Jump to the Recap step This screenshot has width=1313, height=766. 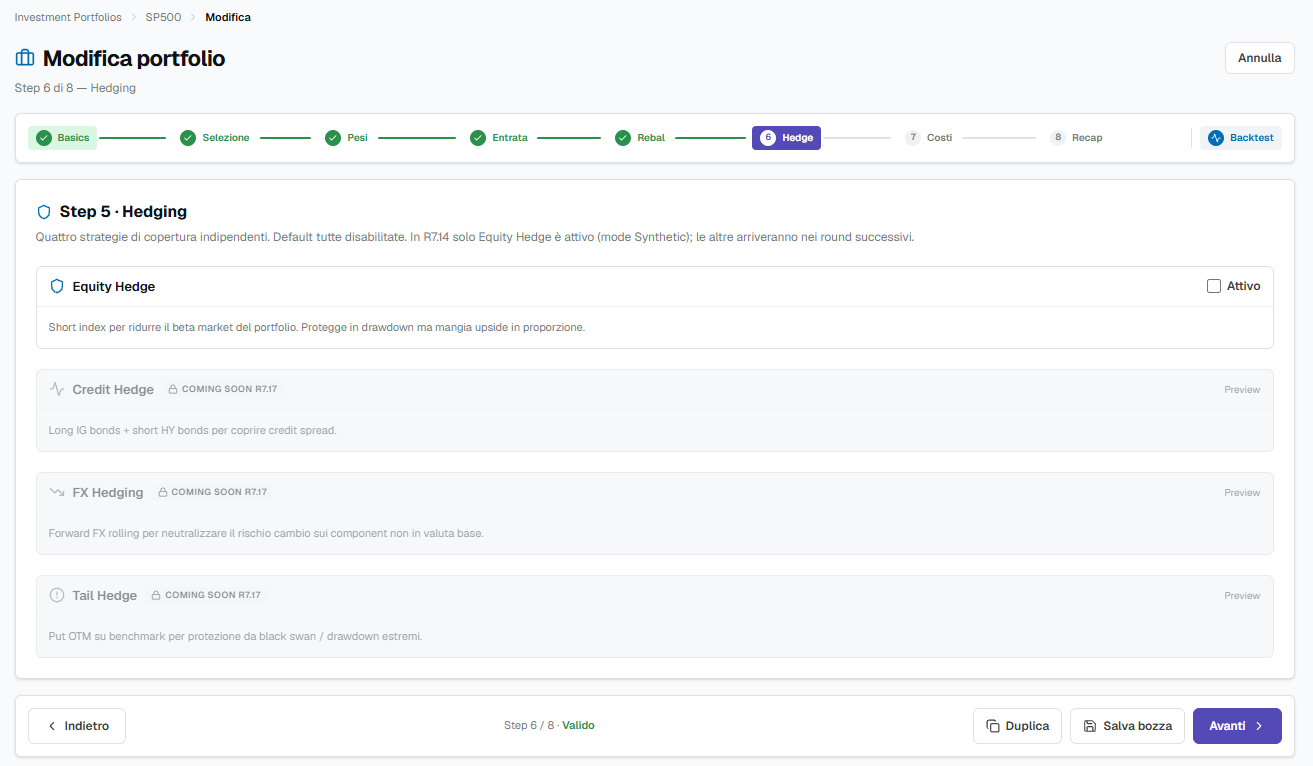click(1077, 138)
